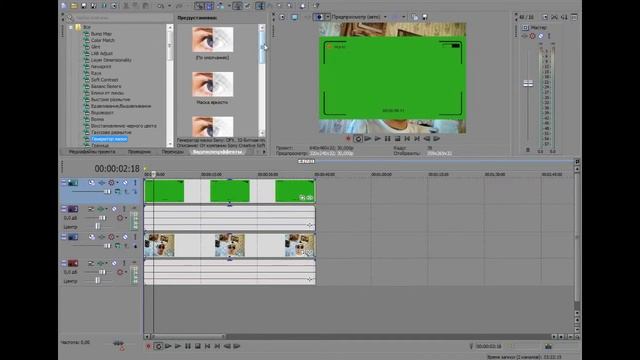Open Master FX in the mixer
The width and height of the screenshot is (640, 360).
pyautogui.click(x=525, y=36)
